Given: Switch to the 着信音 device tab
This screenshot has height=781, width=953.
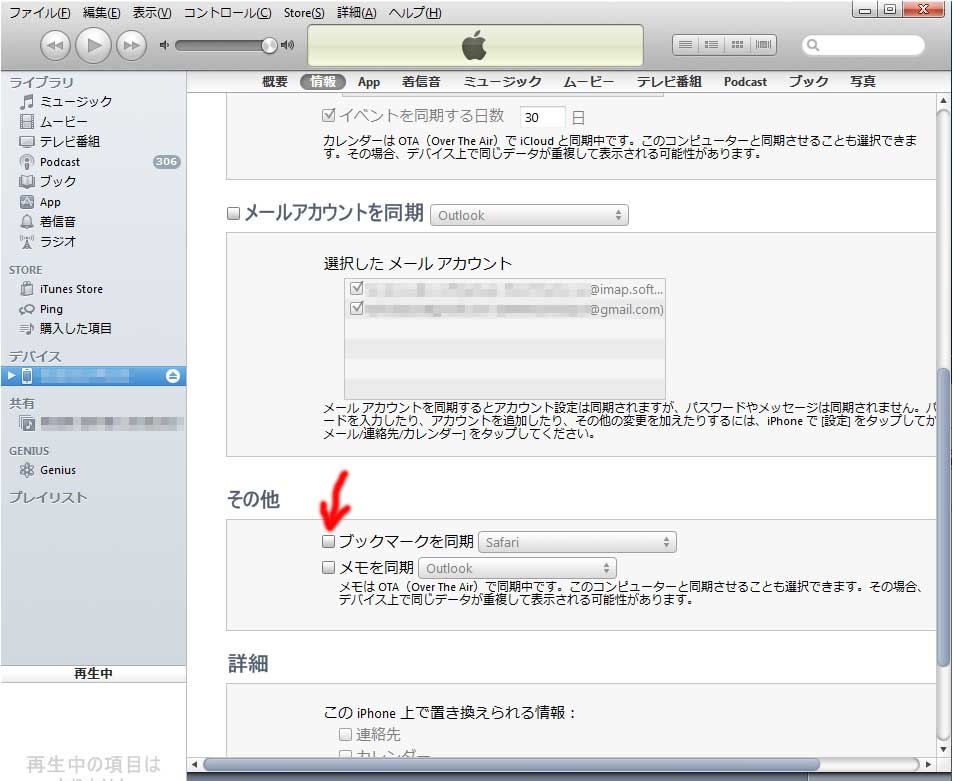Looking at the screenshot, I should tap(421, 81).
